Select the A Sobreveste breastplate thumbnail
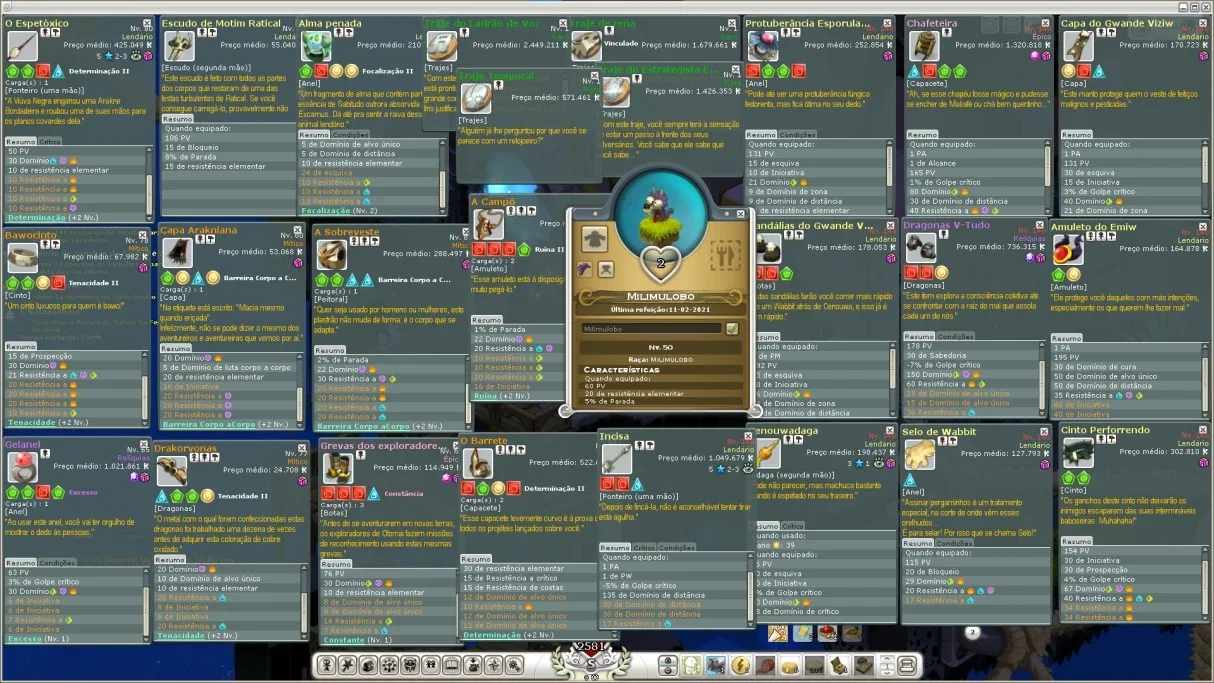Image resolution: width=1214 pixels, height=683 pixels. (x=332, y=254)
